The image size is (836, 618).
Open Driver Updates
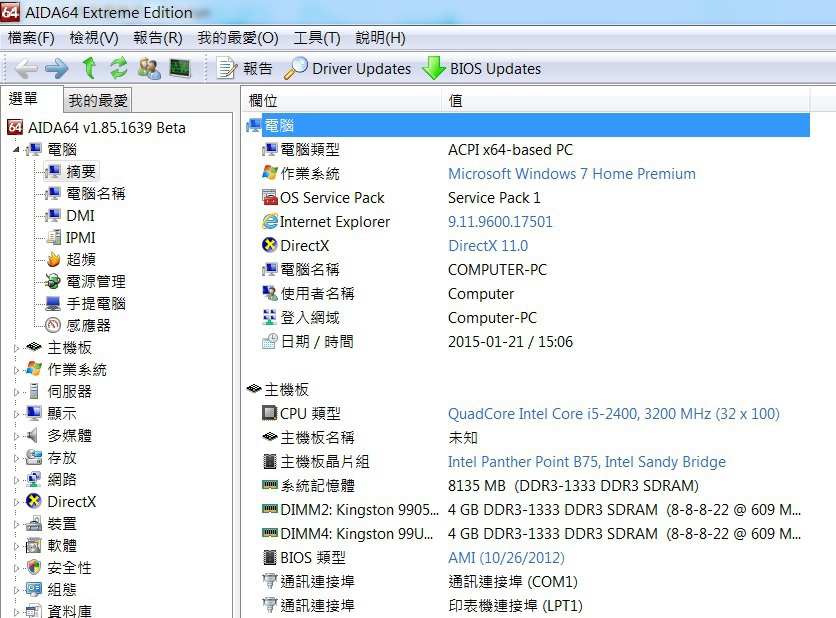click(348, 69)
